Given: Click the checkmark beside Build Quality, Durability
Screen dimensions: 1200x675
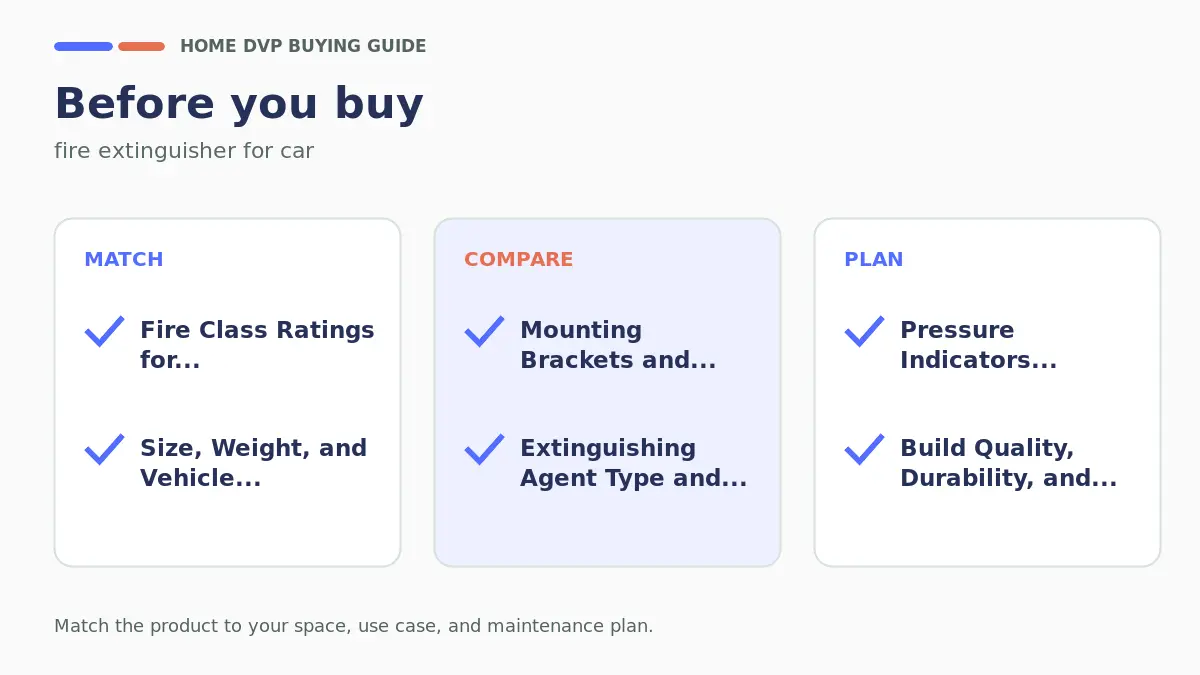Looking at the screenshot, I should click(x=864, y=449).
